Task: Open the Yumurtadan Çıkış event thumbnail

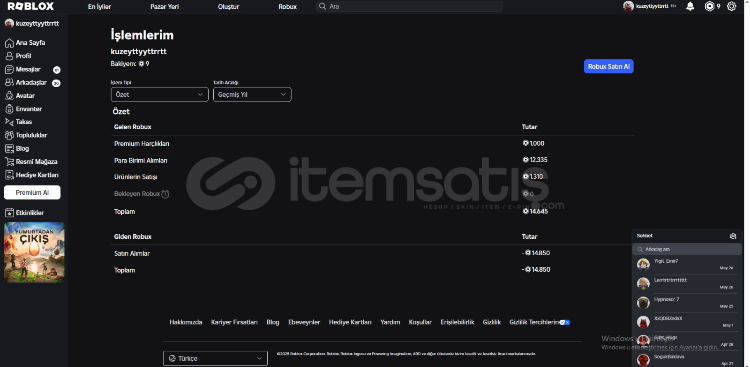Action: click(34, 252)
